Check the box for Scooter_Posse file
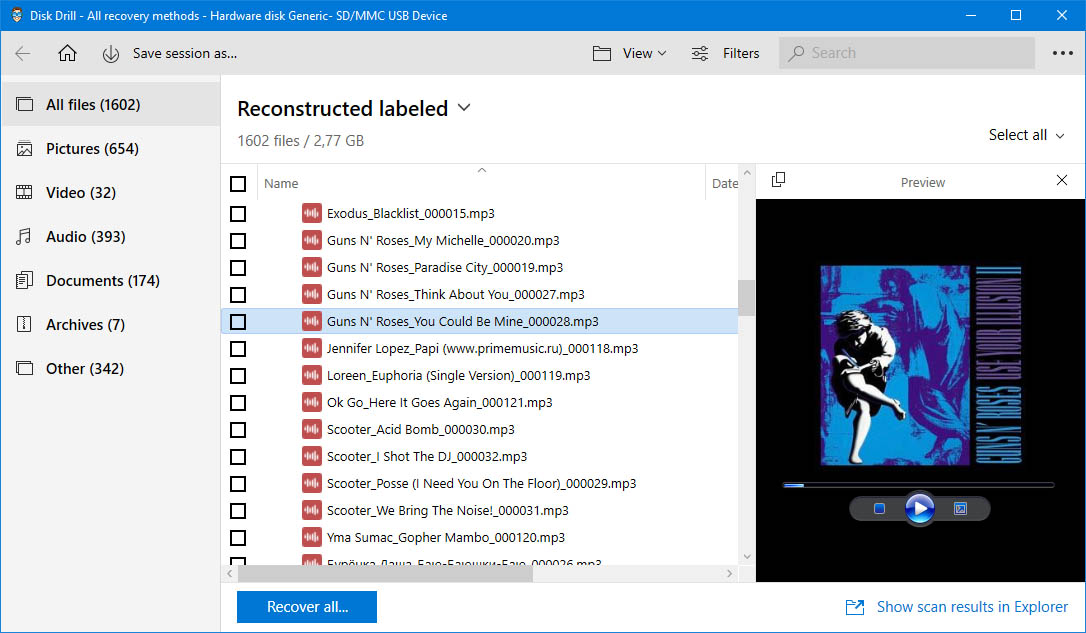Viewport: 1086px width, 633px height. pyautogui.click(x=238, y=483)
